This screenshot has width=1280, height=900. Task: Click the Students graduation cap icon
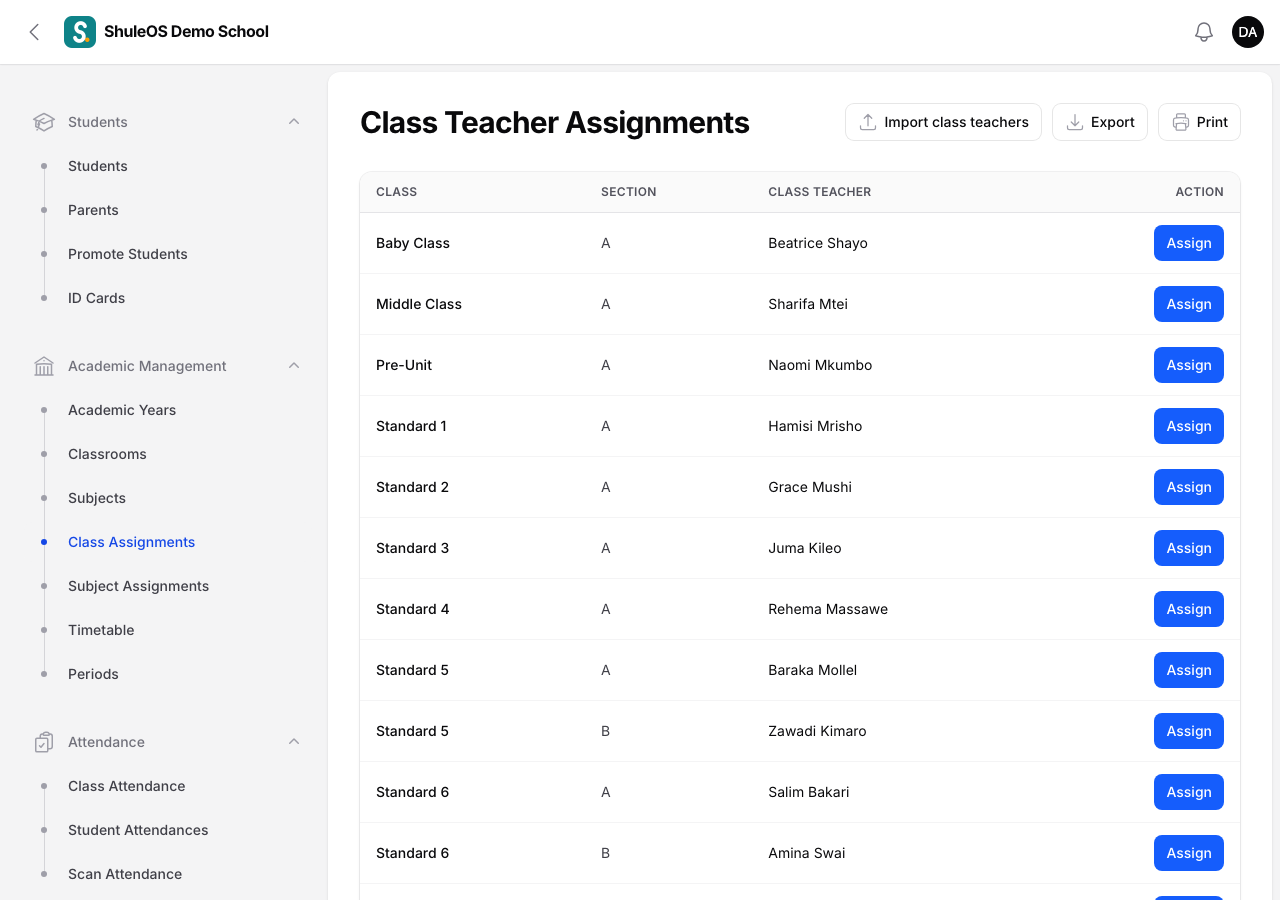coord(44,122)
